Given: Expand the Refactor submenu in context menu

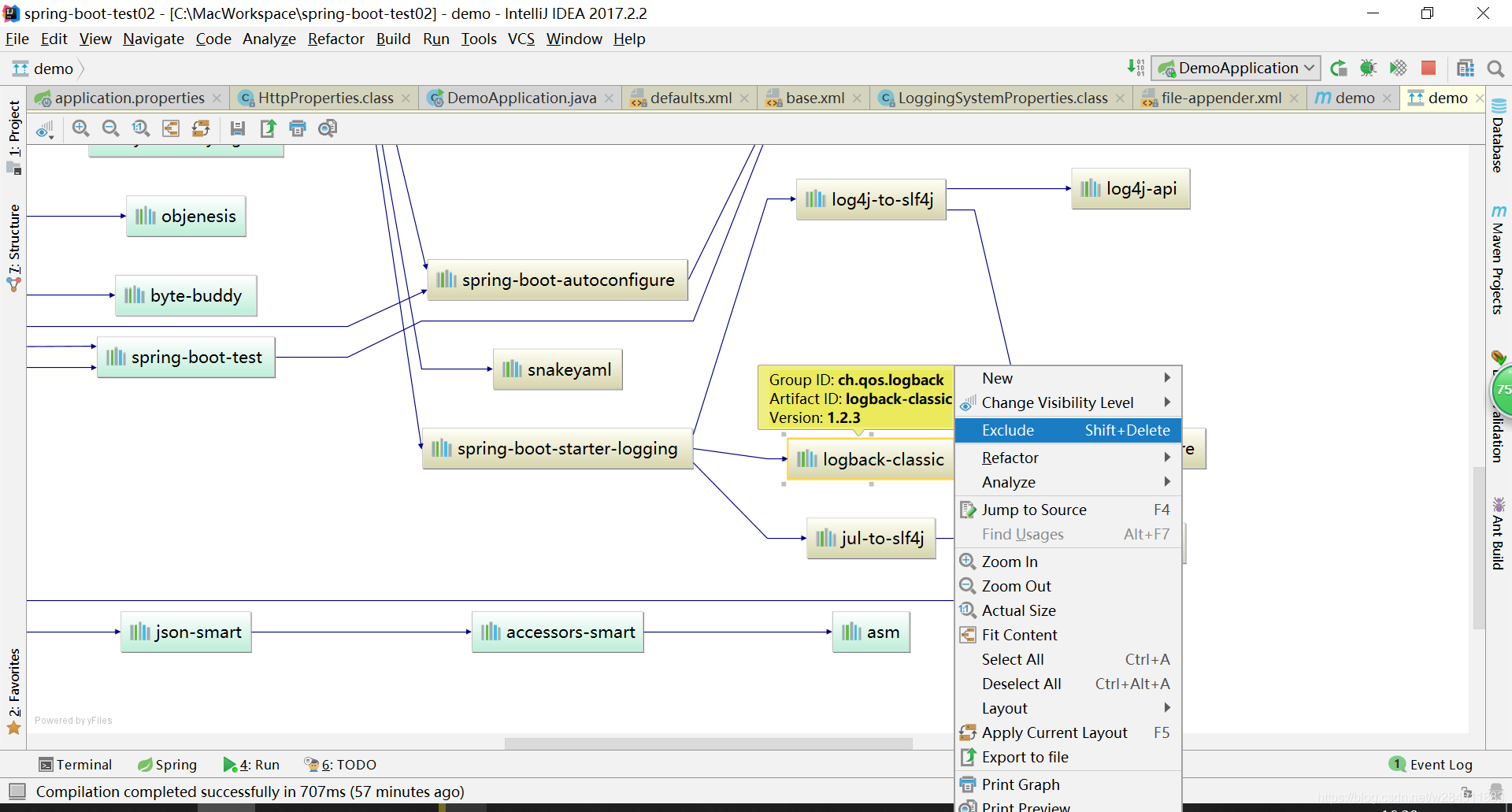Looking at the screenshot, I should pyautogui.click(x=1068, y=458).
